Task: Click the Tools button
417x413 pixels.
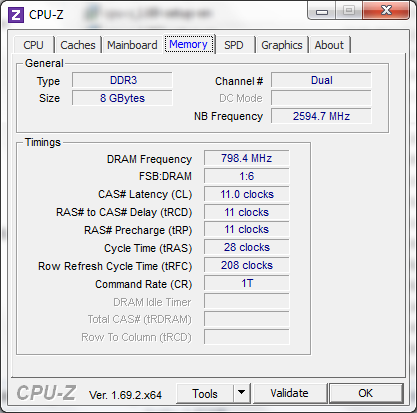Action: (205, 394)
